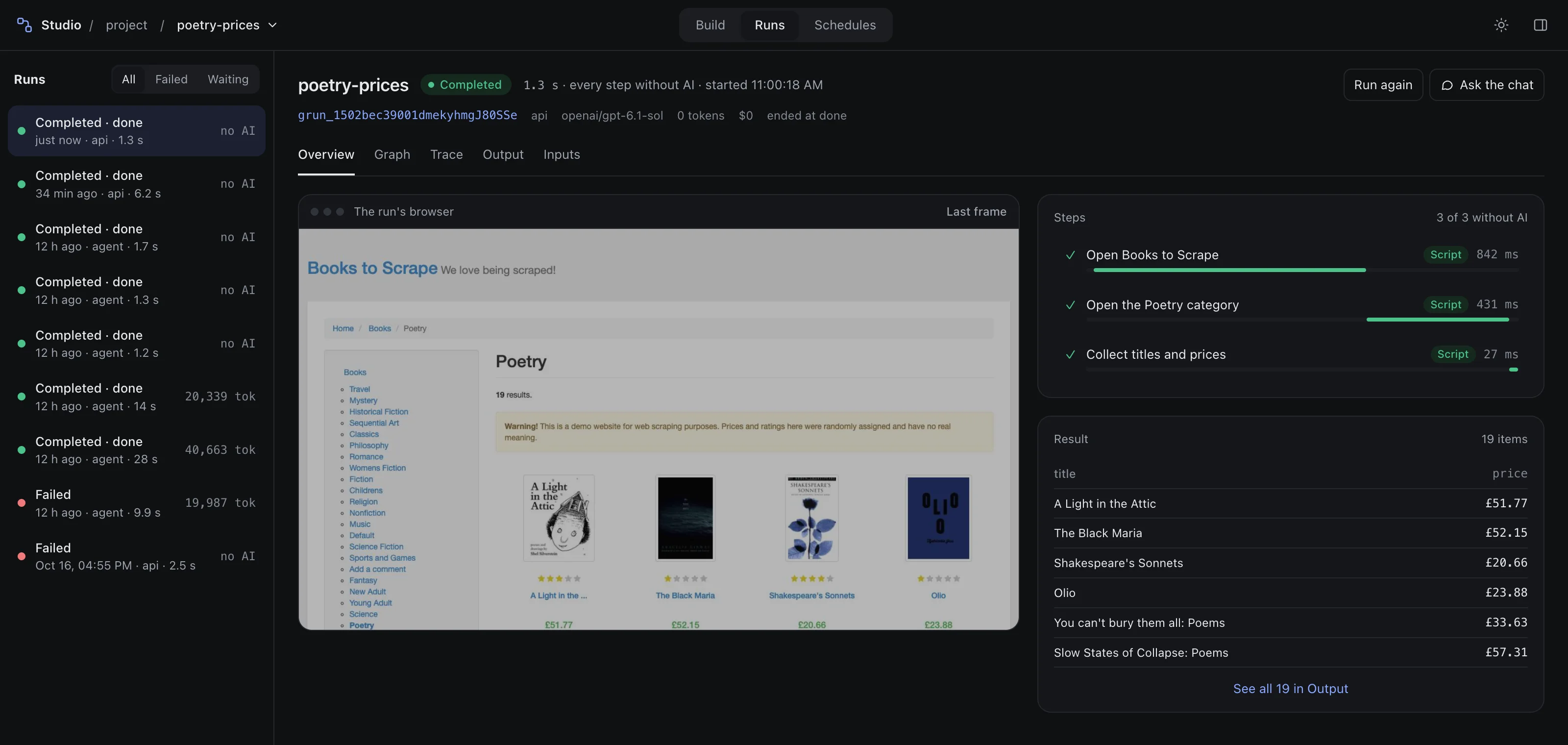Click the project breadcrumb
This screenshot has width=1568, height=745.
click(x=126, y=25)
